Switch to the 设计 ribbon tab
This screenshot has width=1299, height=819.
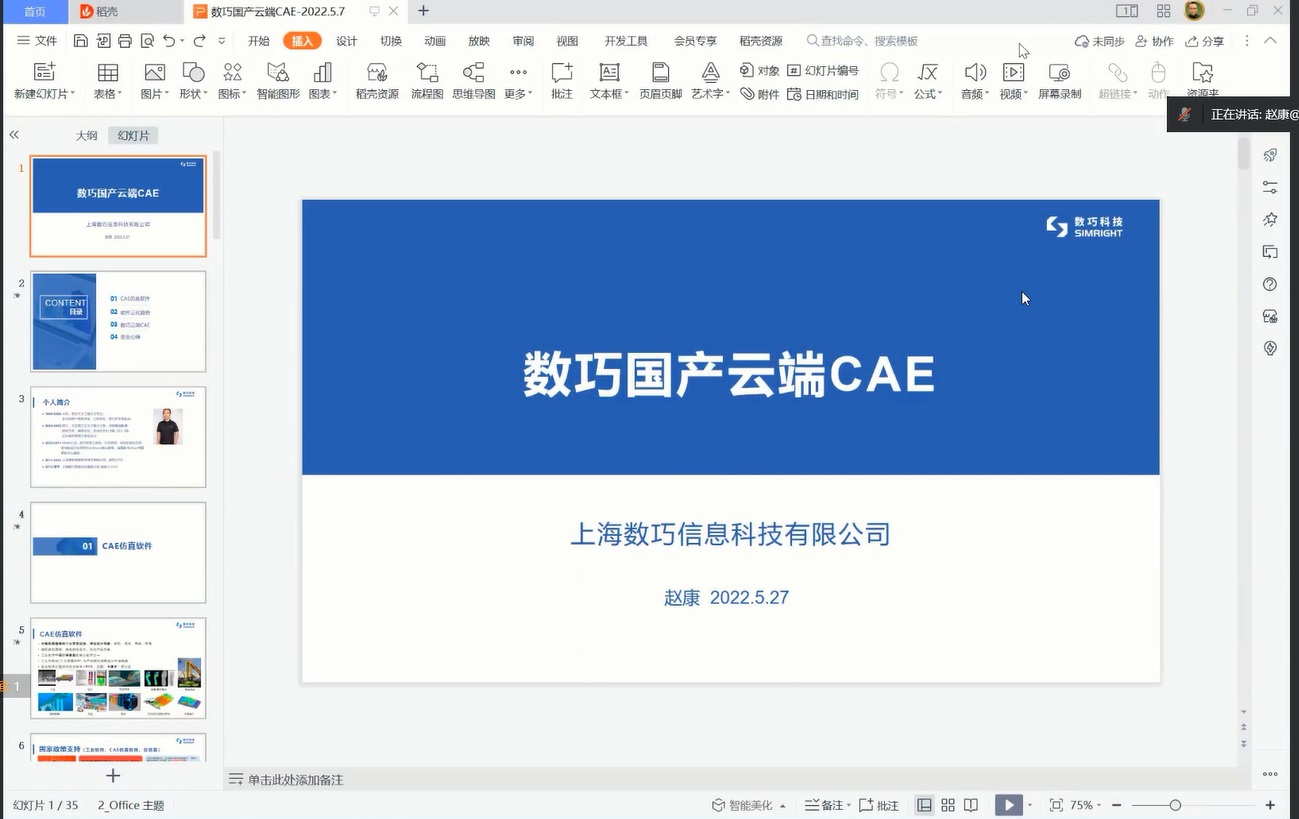point(347,41)
